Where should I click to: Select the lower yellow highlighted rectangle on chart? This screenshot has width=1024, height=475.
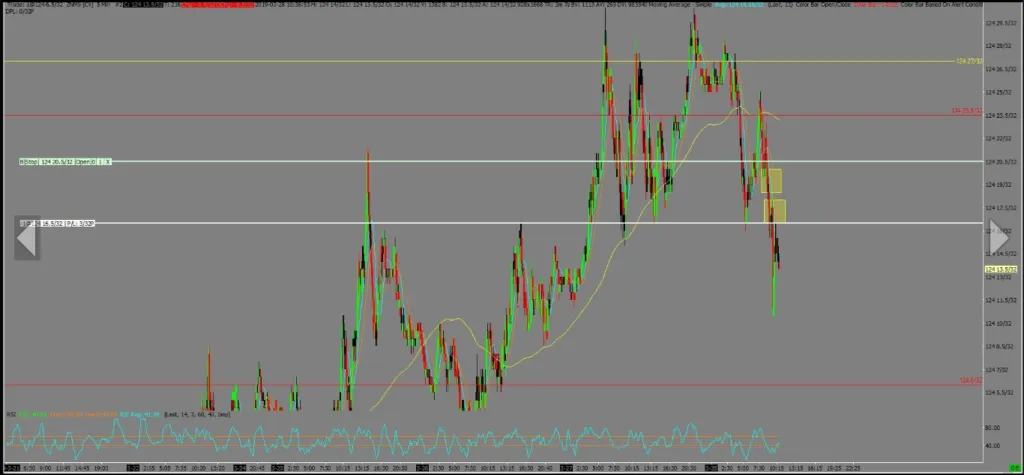tap(775, 210)
